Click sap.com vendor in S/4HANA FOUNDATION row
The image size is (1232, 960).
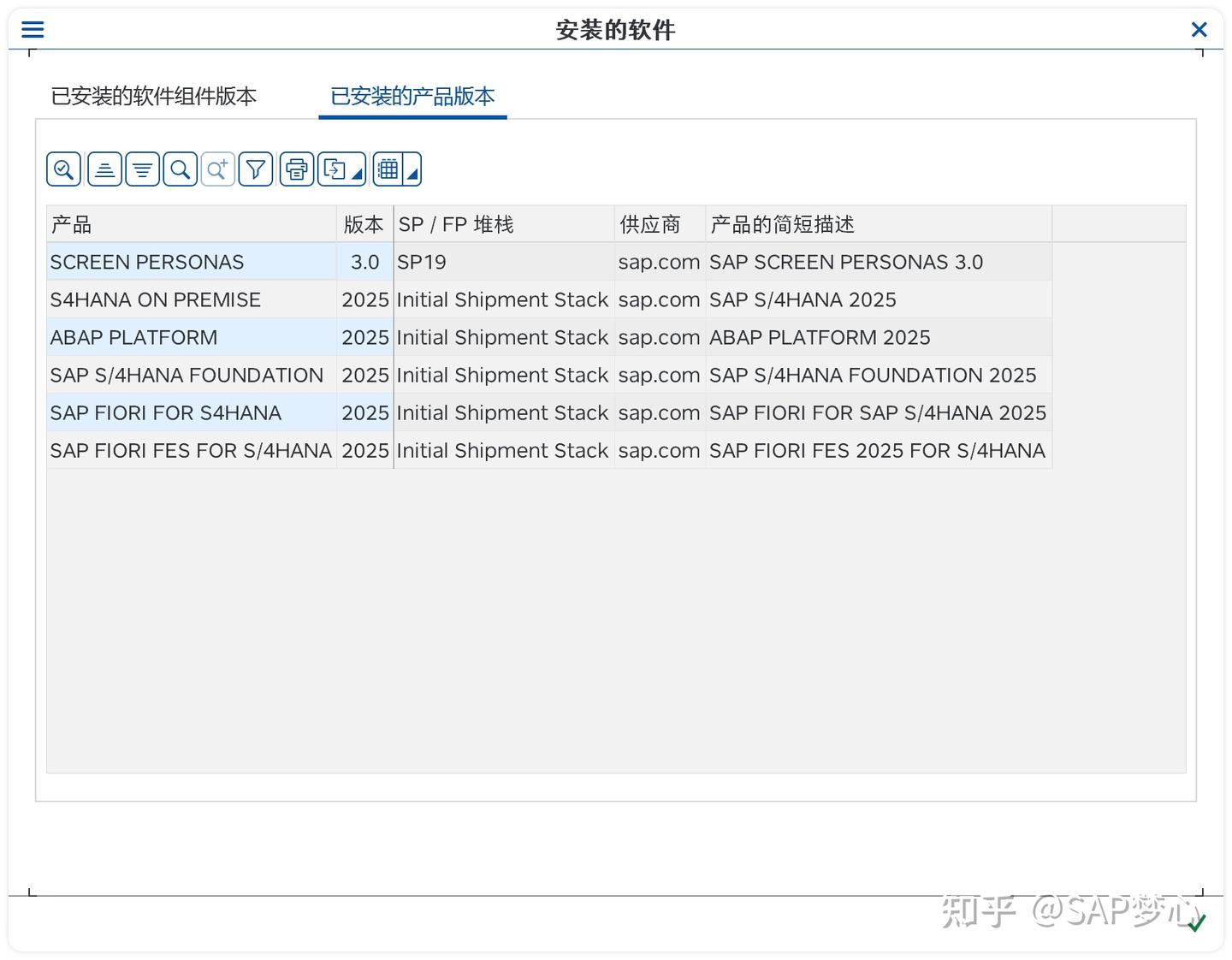tap(660, 375)
